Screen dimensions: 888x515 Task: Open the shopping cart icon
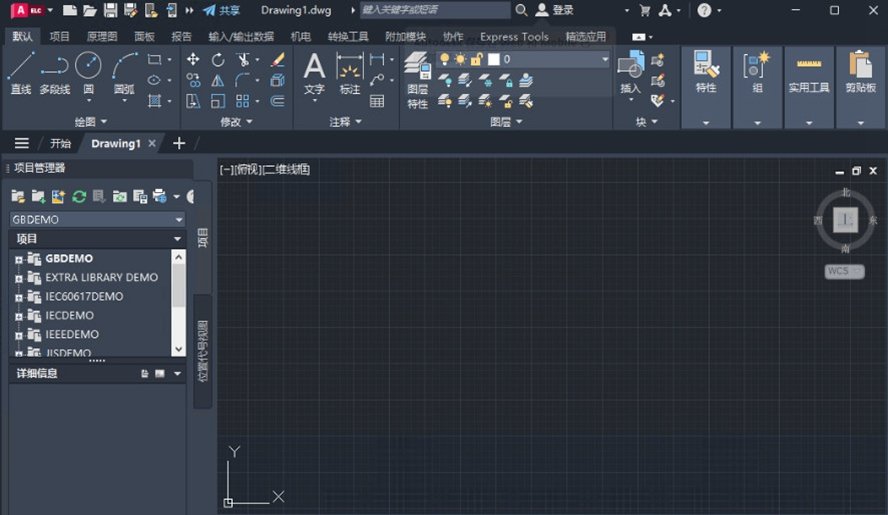pos(644,10)
